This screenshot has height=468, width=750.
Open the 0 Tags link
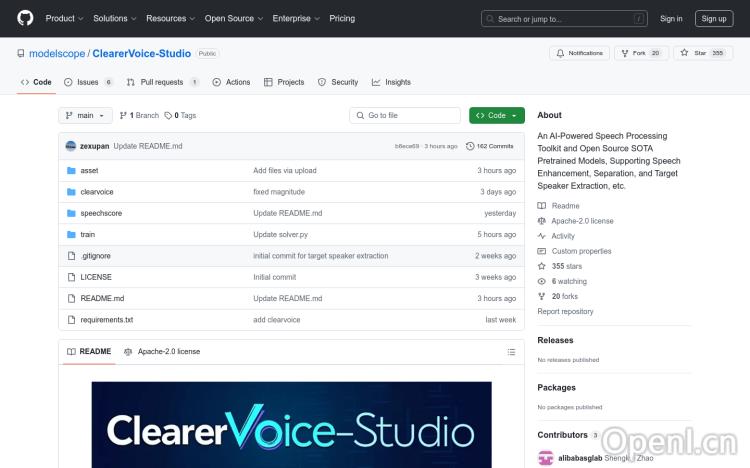pyautogui.click(x=180, y=116)
